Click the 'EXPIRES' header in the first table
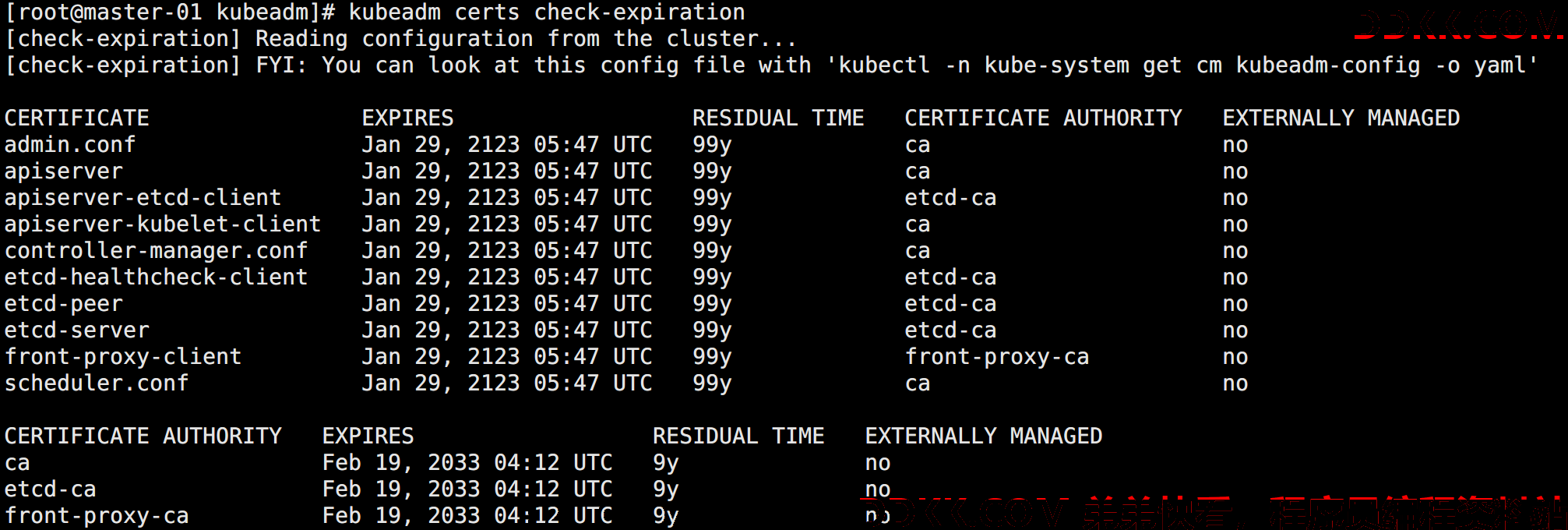This screenshot has width=1568, height=530. pyautogui.click(x=407, y=118)
